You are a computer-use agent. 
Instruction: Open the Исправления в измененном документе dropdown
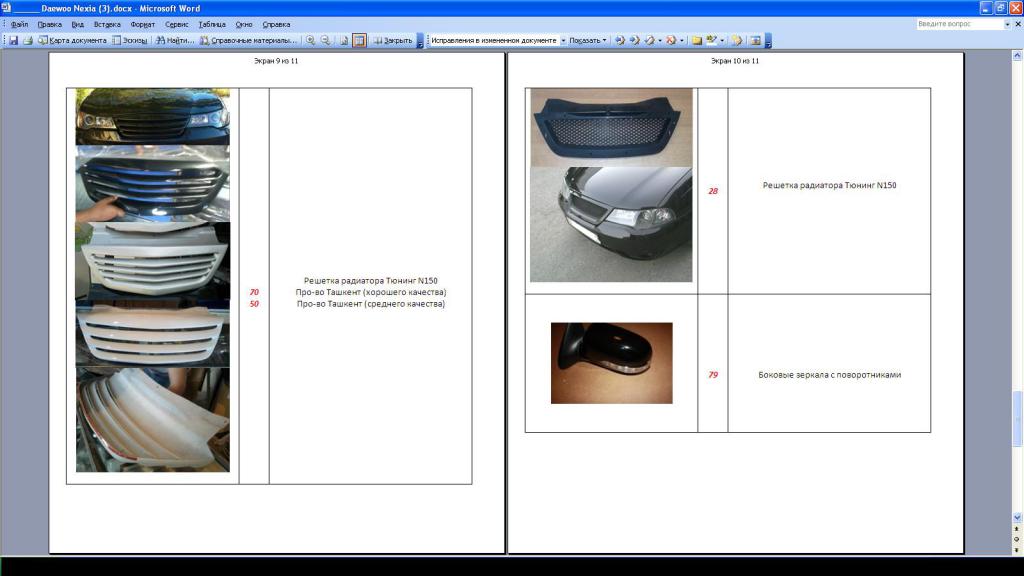pyautogui.click(x=563, y=41)
